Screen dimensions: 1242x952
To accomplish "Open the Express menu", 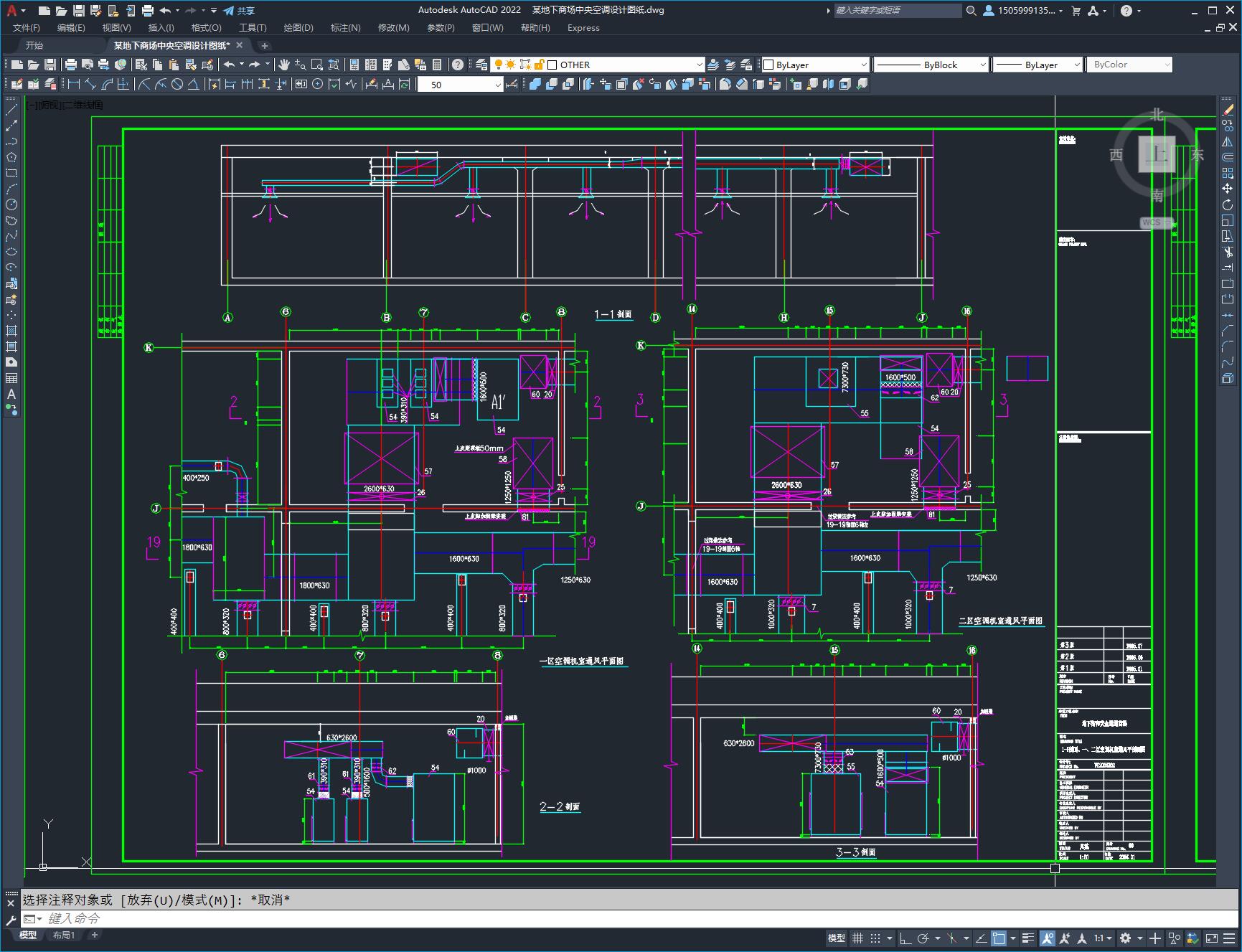I will [x=583, y=27].
